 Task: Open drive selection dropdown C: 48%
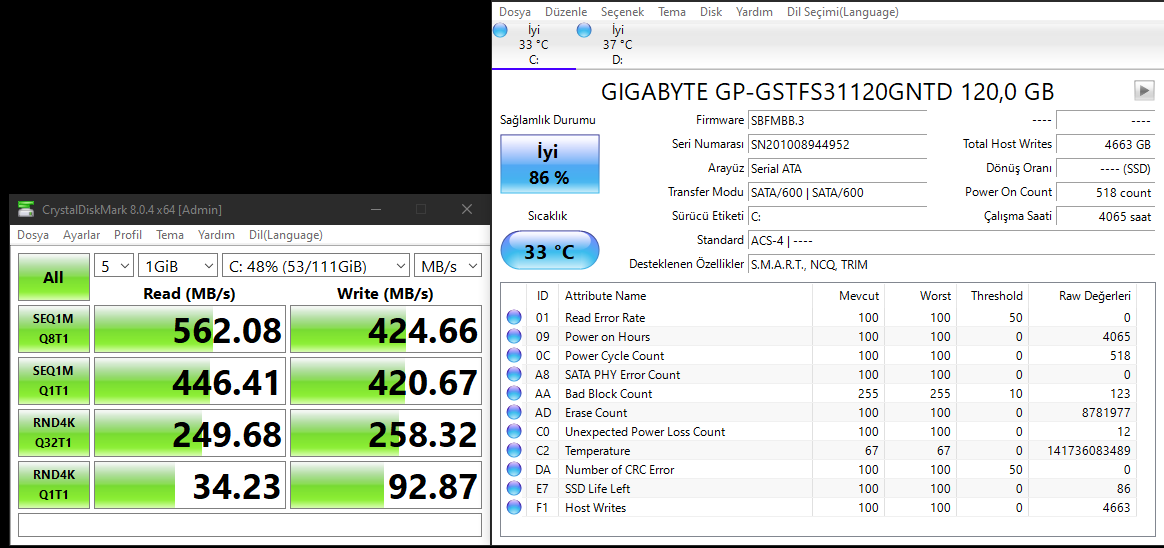[x=316, y=266]
